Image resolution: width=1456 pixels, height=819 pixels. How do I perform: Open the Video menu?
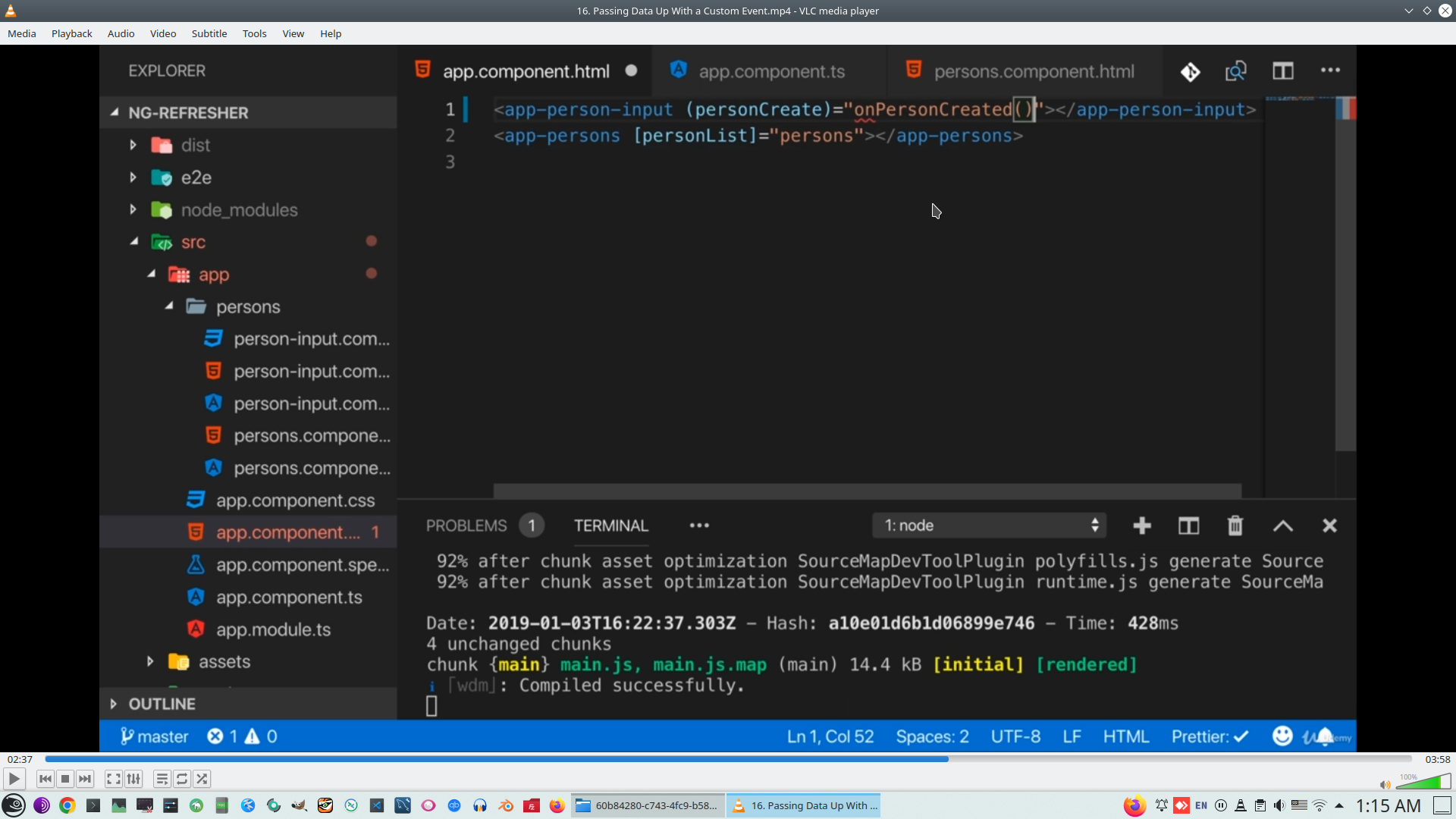click(x=162, y=33)
